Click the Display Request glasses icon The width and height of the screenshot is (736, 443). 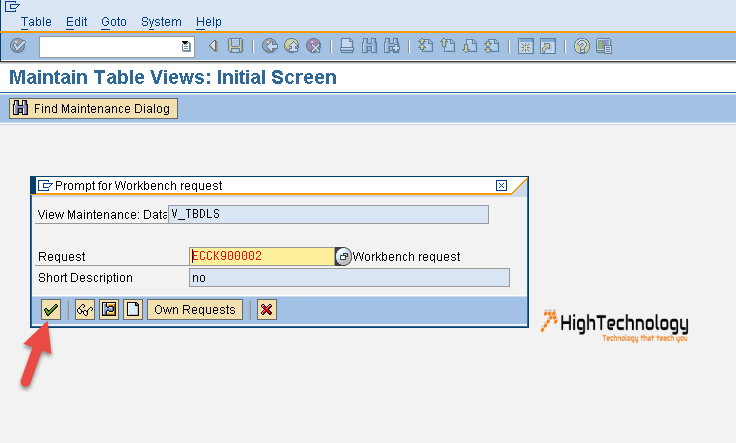pyautogui.click(x=85, y=309)
